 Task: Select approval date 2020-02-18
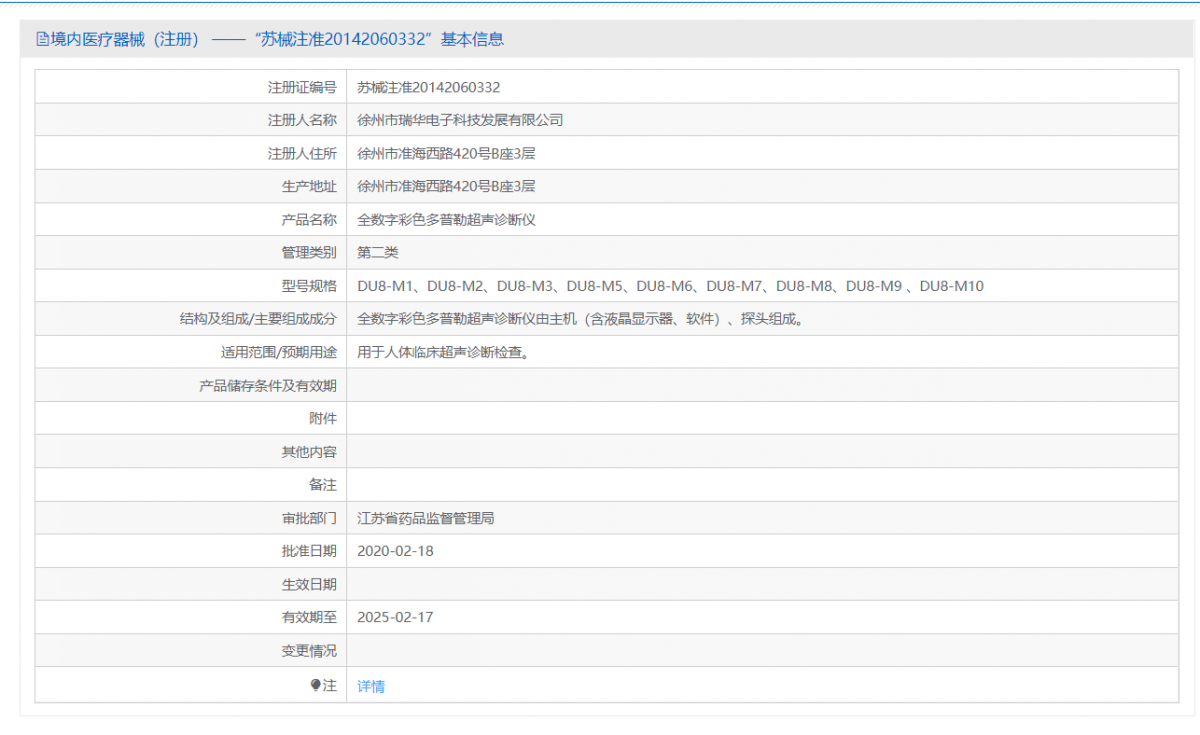(395, 551)
